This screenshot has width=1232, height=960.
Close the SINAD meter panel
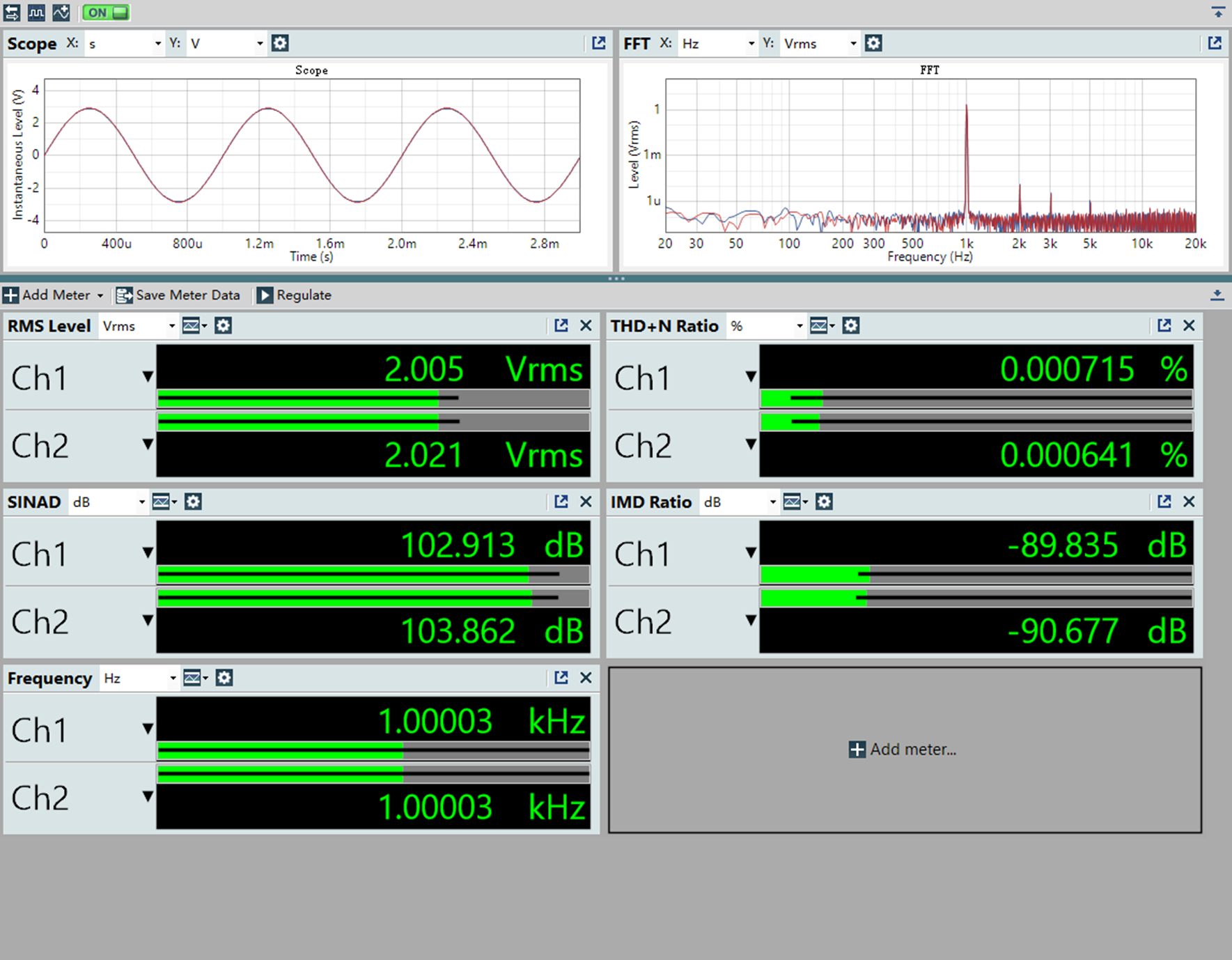[586, 502]
